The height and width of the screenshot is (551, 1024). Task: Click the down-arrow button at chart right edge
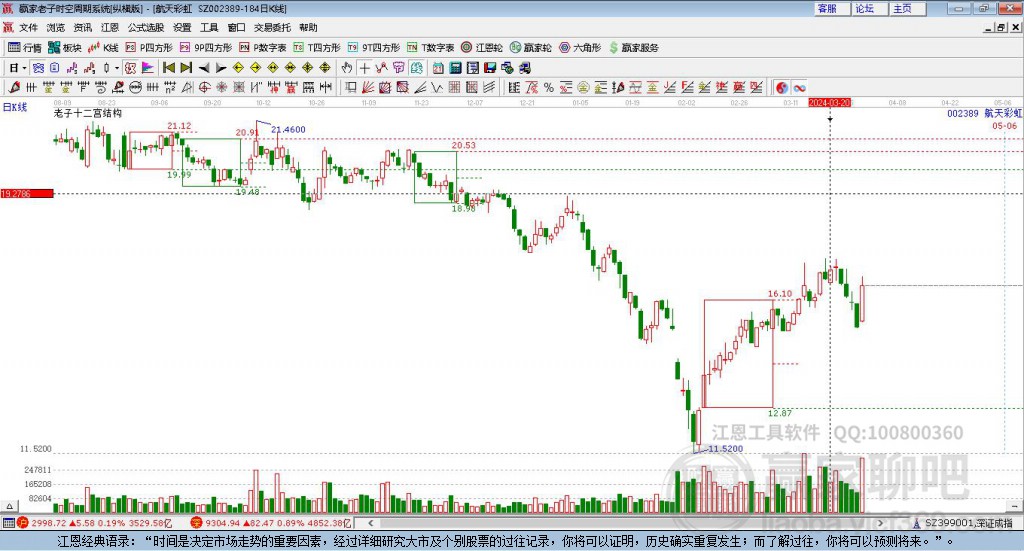click(1014, 506)
